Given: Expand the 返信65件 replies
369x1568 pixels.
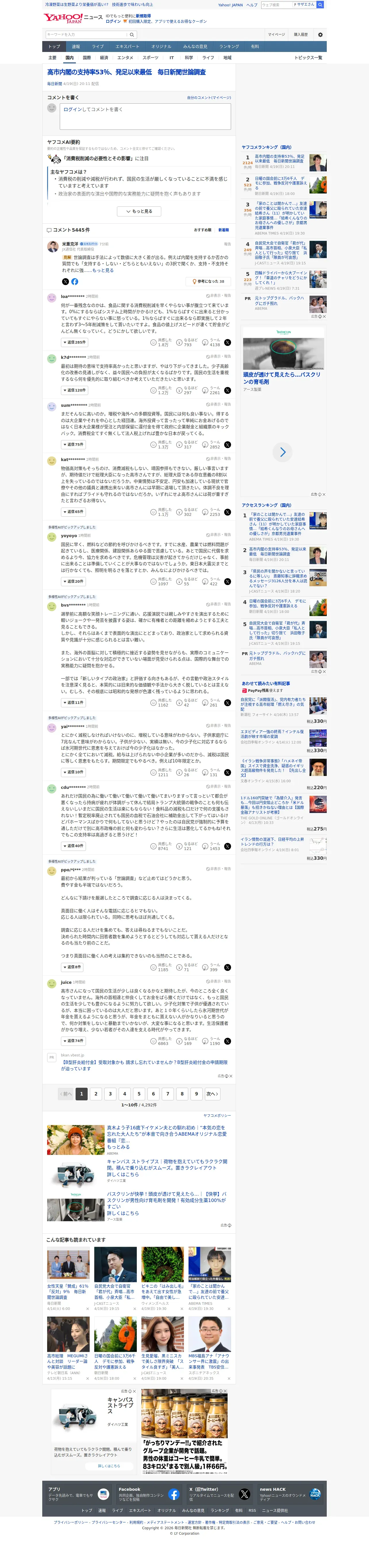Looking at the screenshot, I should (x=72, y=512).
